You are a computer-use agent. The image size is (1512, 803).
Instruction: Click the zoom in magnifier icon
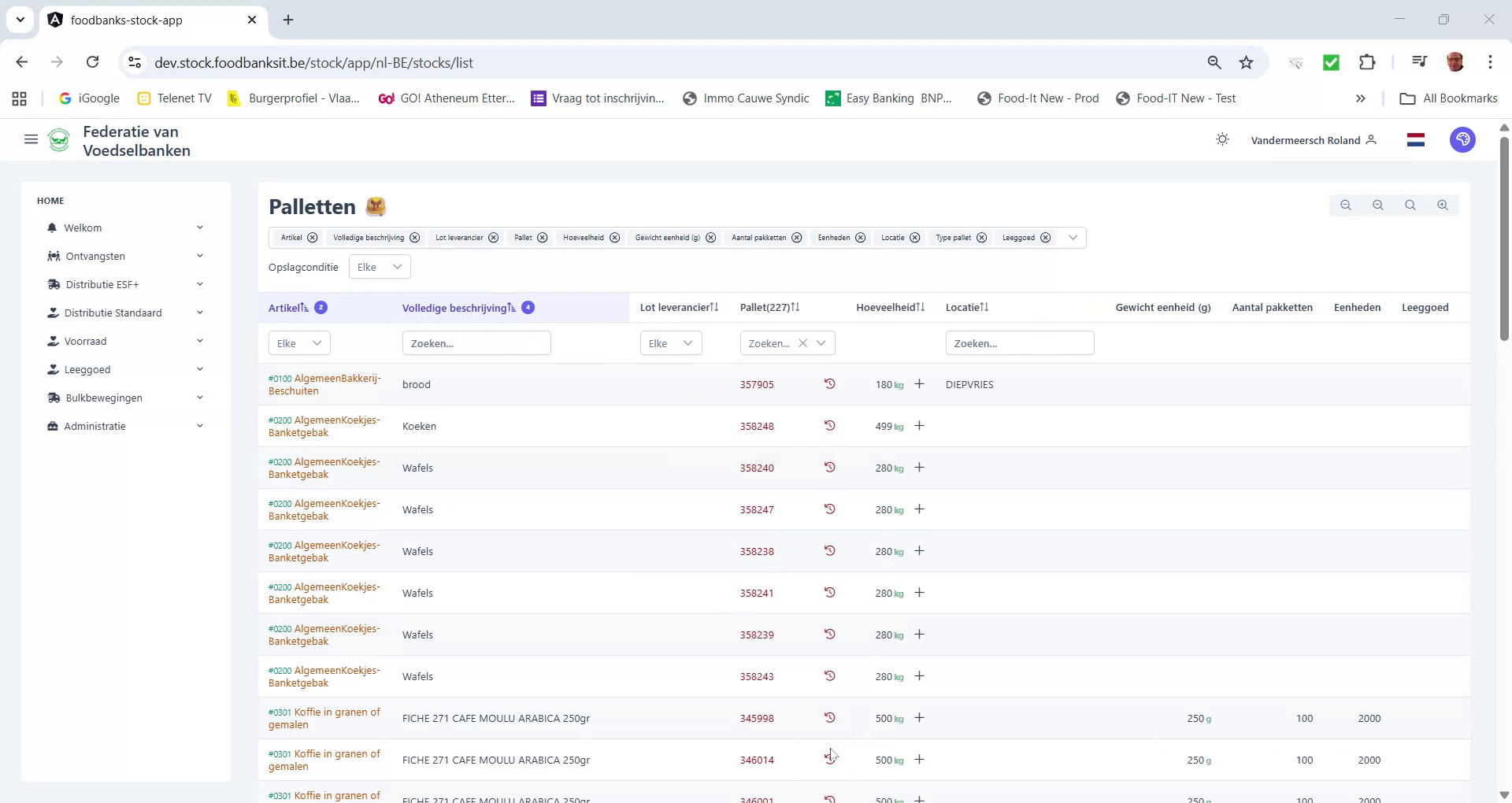1443,205
